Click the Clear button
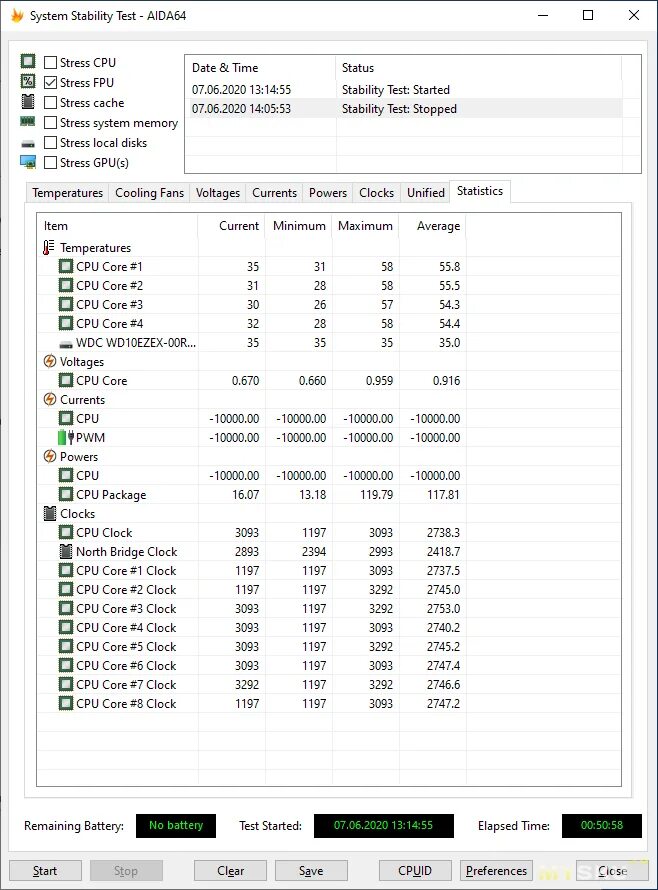Viewport: 658px width, 890px height. [230, 871]
